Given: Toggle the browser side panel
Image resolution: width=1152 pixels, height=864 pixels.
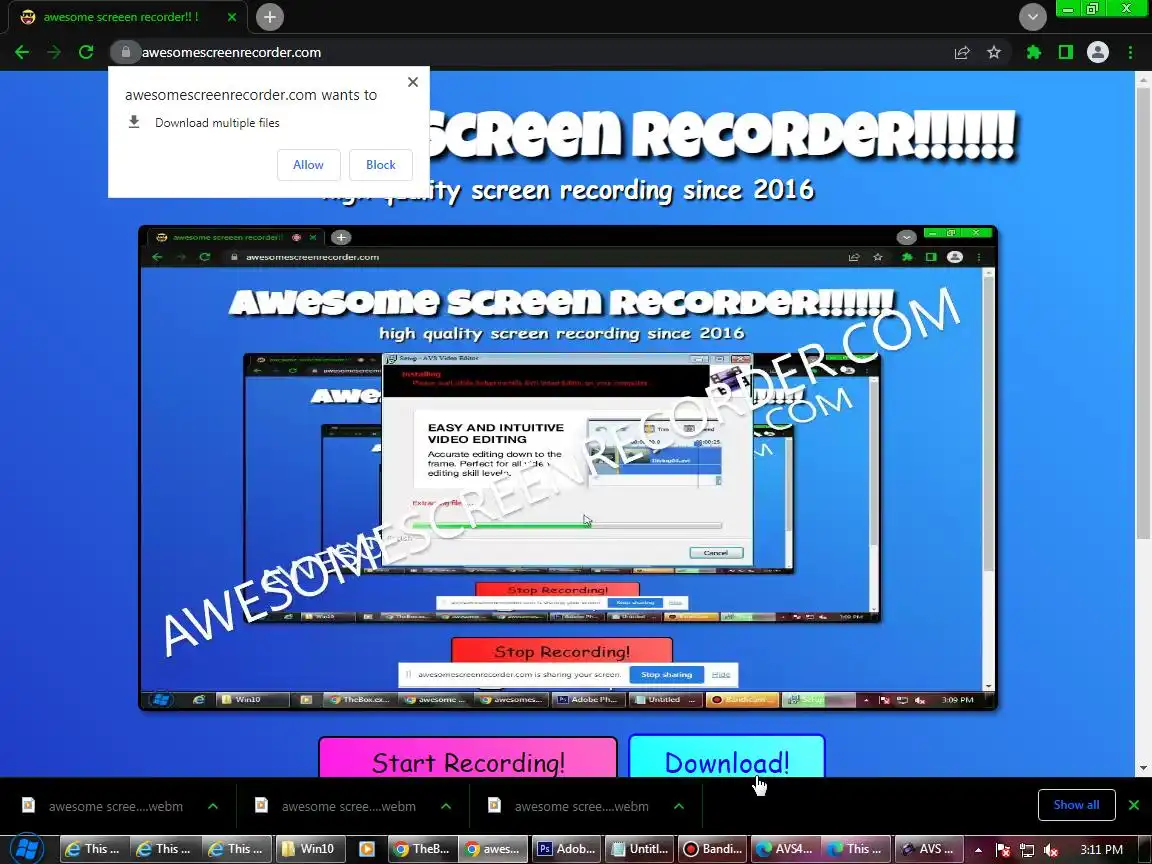Looking at the screenshot, I should click(x=1065, y=52).
